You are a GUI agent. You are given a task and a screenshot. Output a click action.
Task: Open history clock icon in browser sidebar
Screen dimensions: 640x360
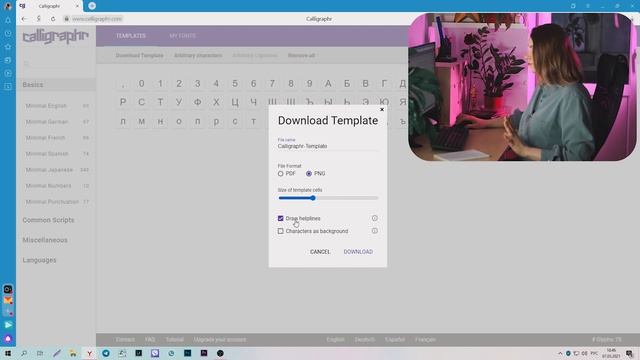(x=8, y=33)
